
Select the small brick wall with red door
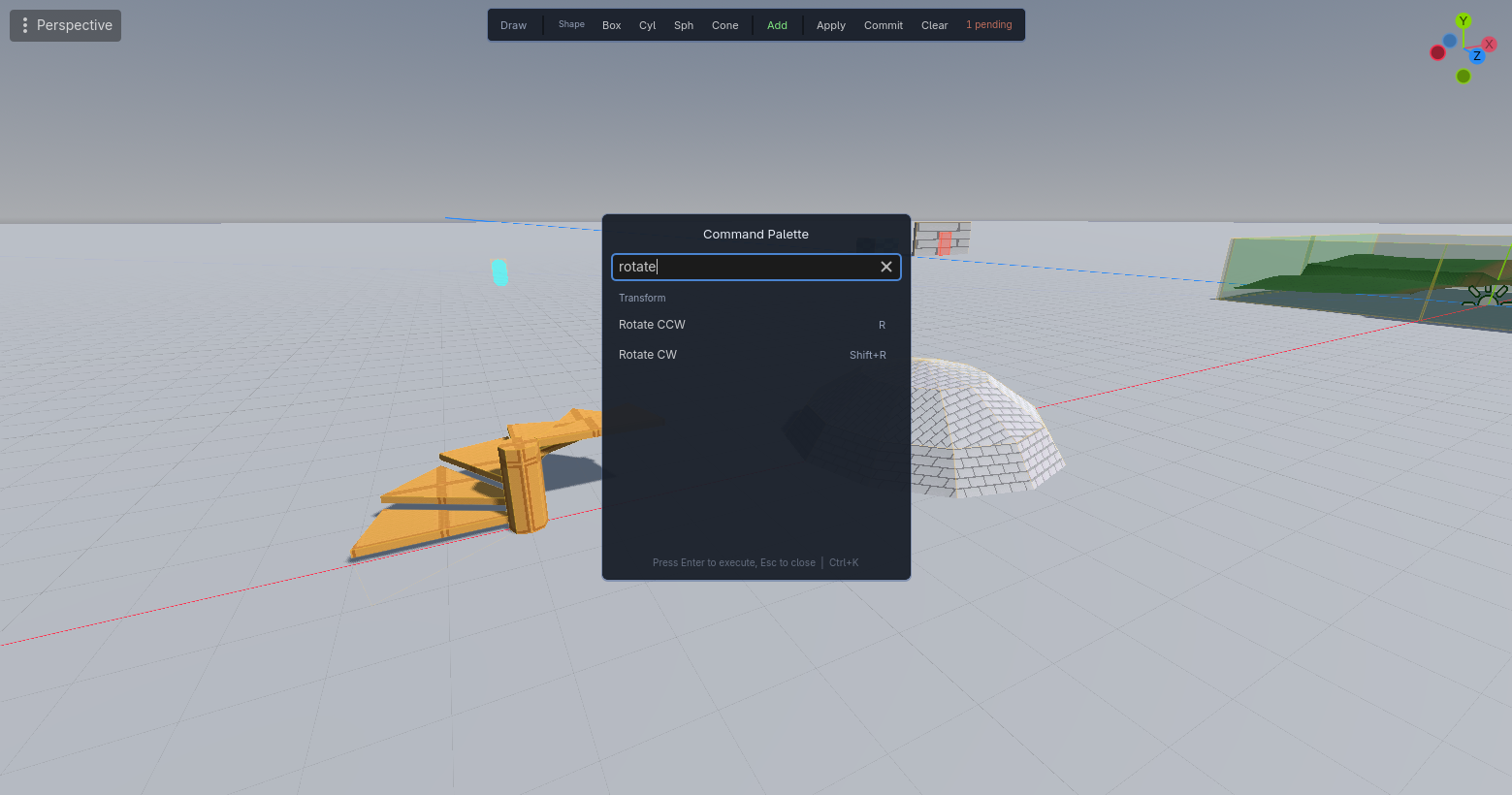pyautogui.click(x=942, y=239)
